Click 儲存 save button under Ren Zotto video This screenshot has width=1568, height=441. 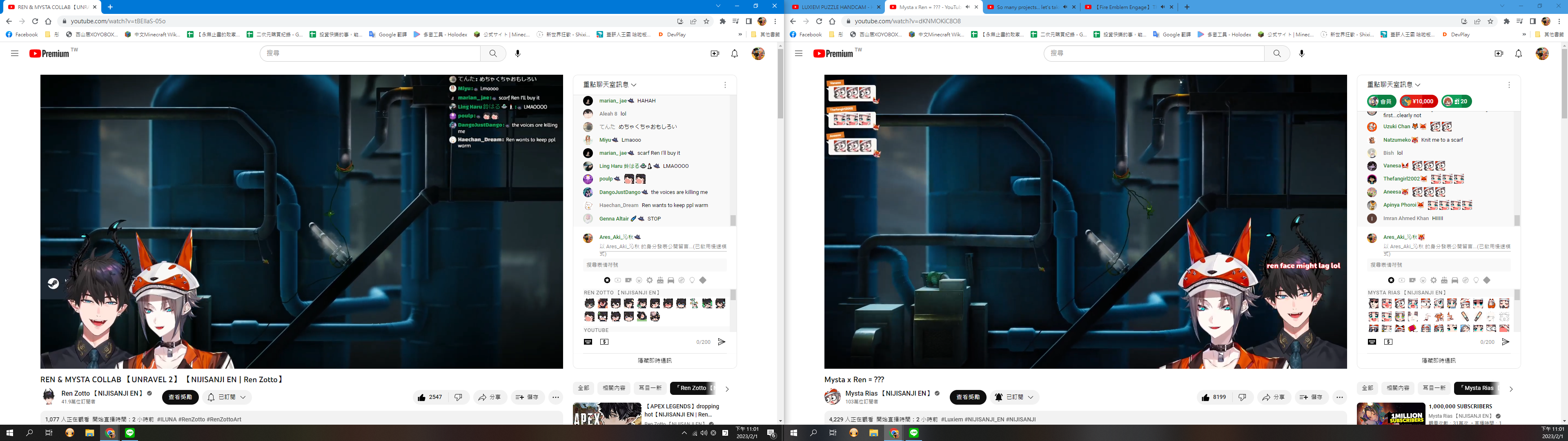[x=528, y=397]
